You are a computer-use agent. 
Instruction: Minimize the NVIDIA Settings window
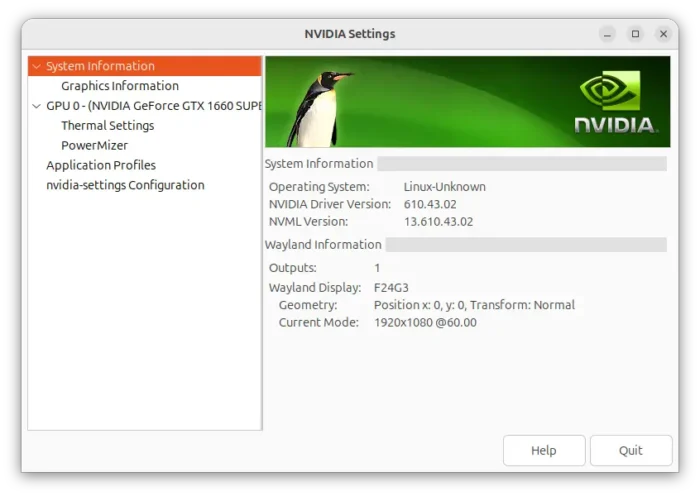(x=607, y=34)
